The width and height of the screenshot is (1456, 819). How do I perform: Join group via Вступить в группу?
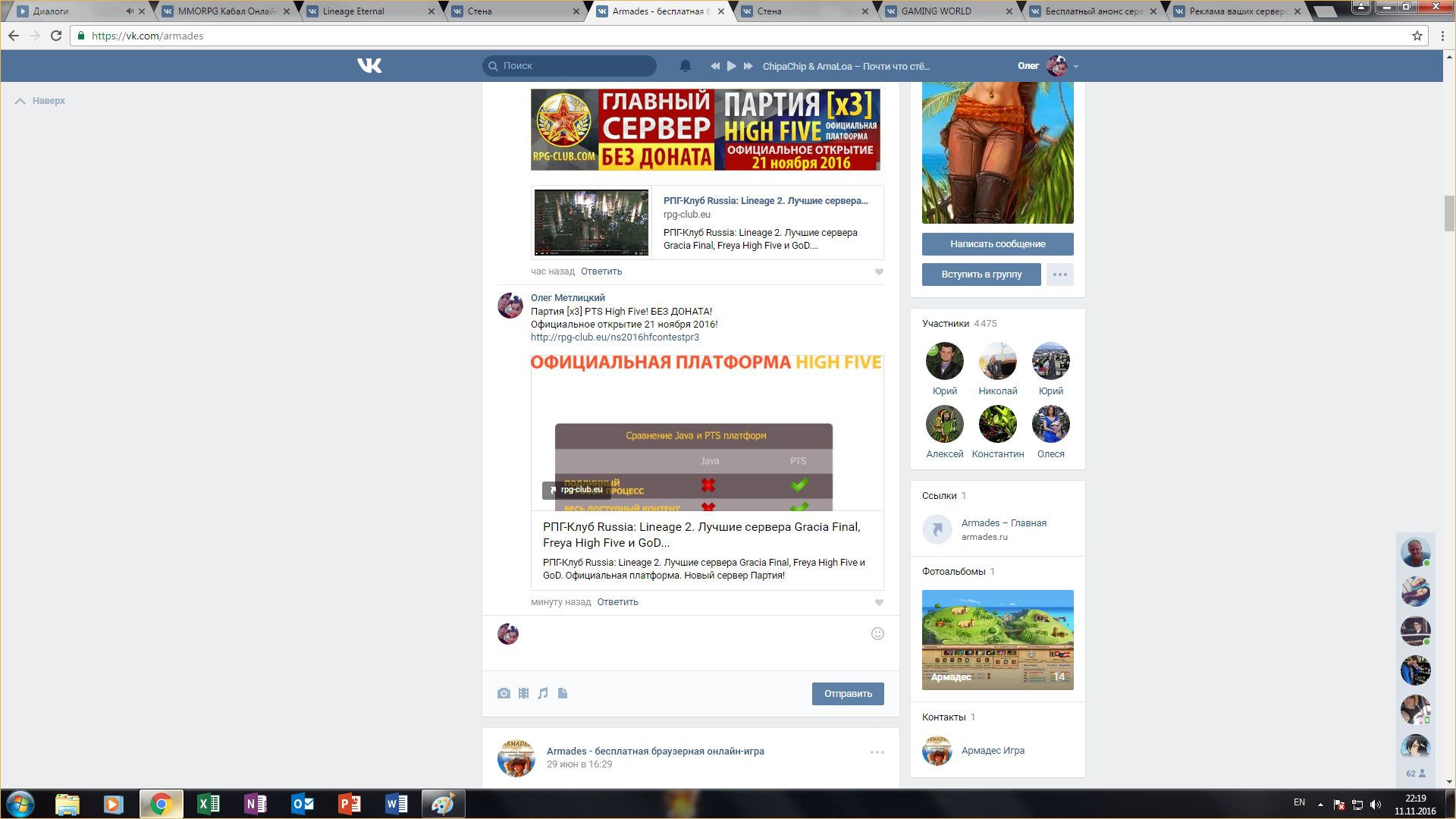[x=981, y=275]
